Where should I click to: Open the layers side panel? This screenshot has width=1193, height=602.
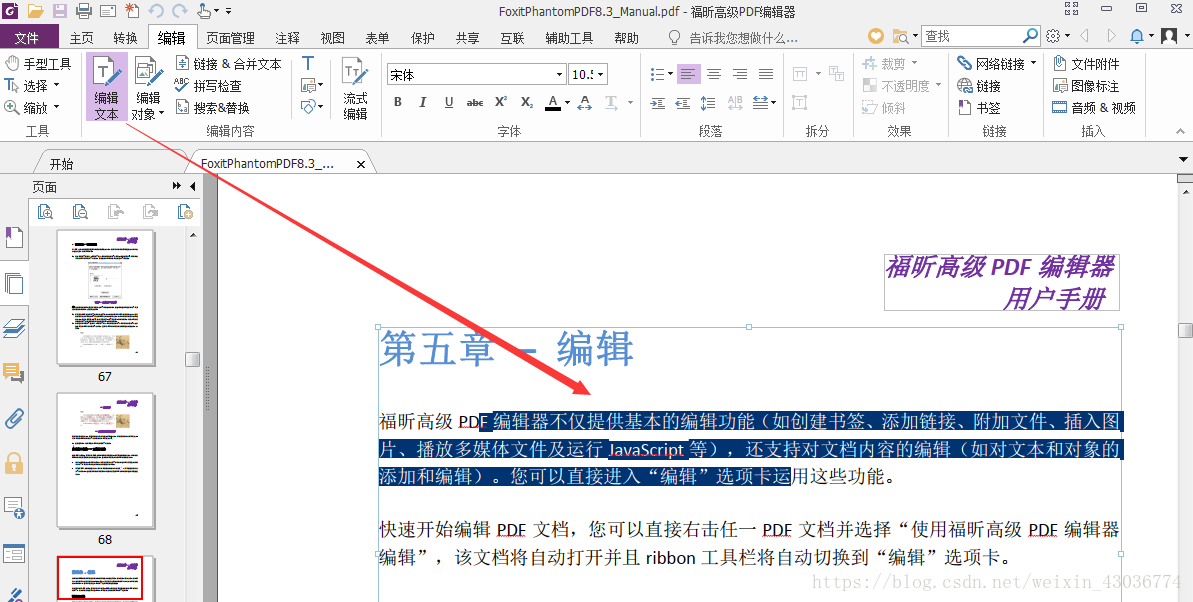coord(14,328)
